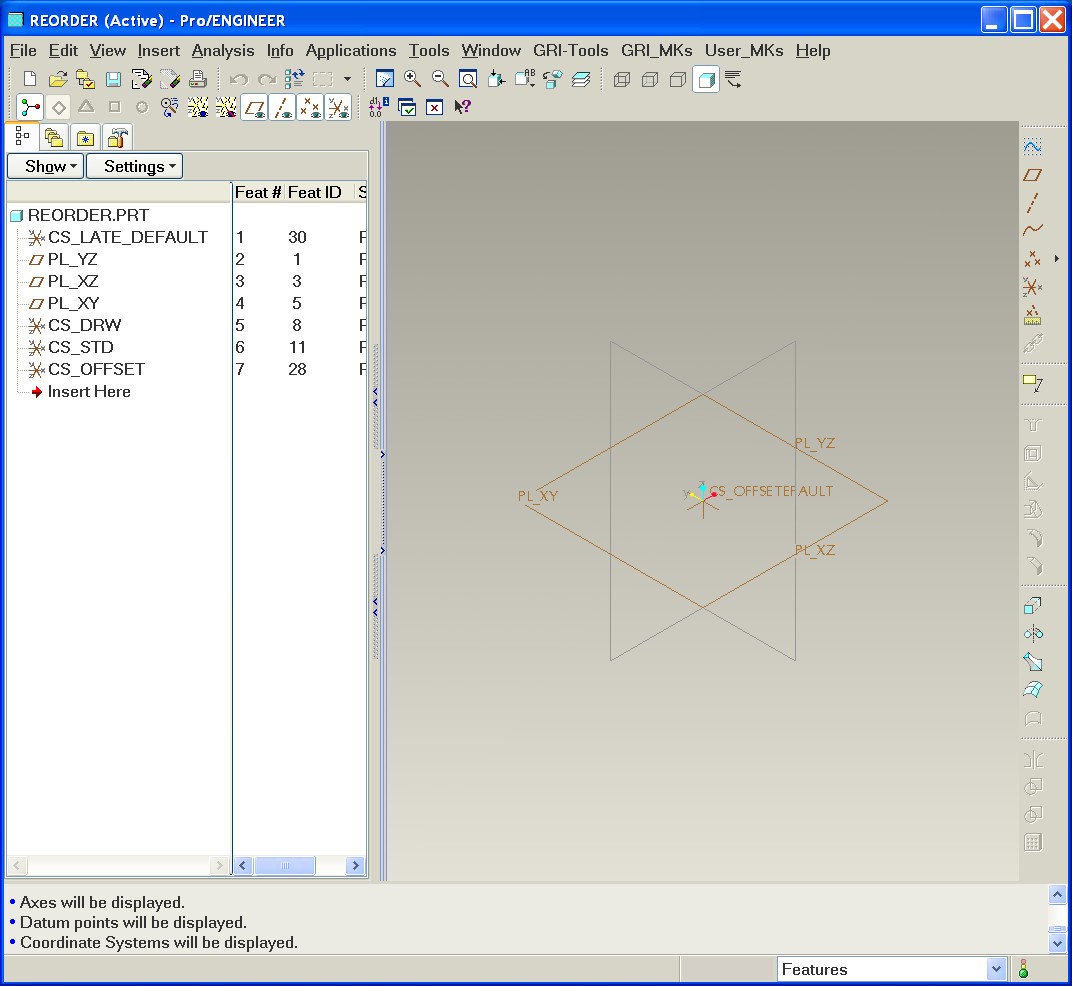
Task: Select the Datum Curve tool in the right toolbar
Action: [1033, 230]
